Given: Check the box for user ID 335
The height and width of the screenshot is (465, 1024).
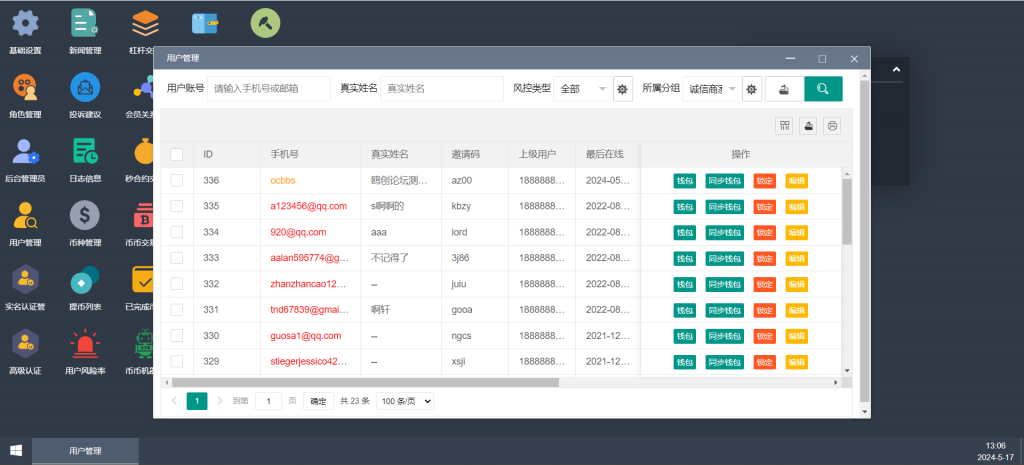Looking at the screenshot, I should coord(176,206).
